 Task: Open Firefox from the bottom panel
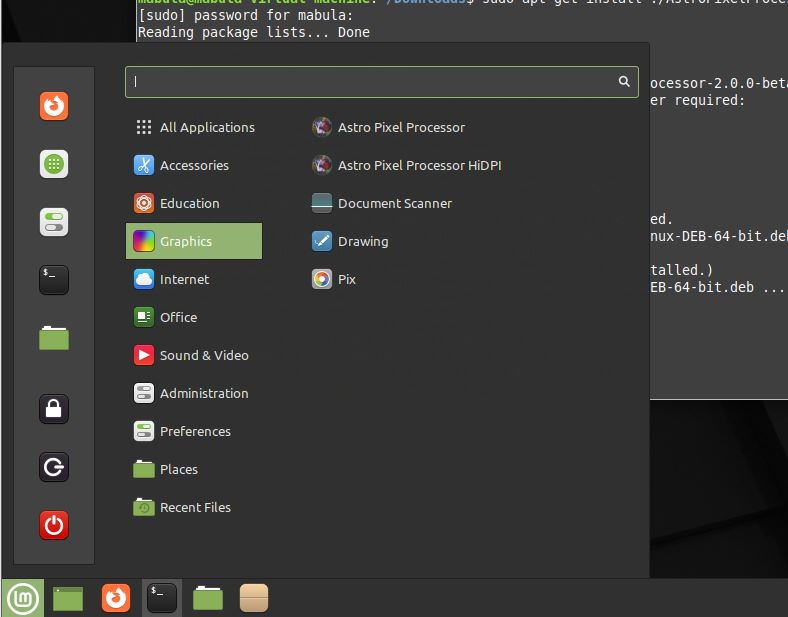116,598
